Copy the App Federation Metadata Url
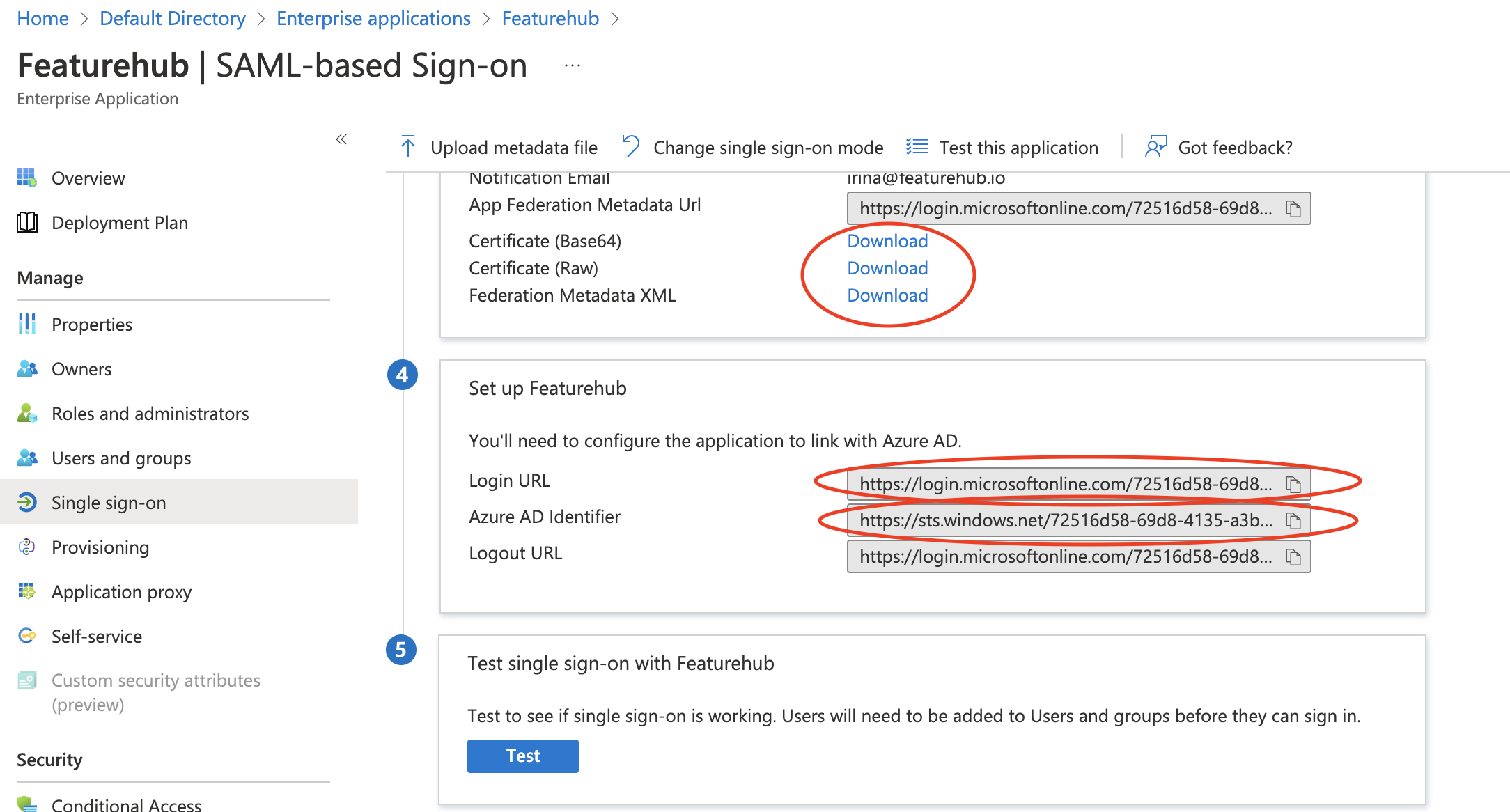 click(x=1293, y=208)
